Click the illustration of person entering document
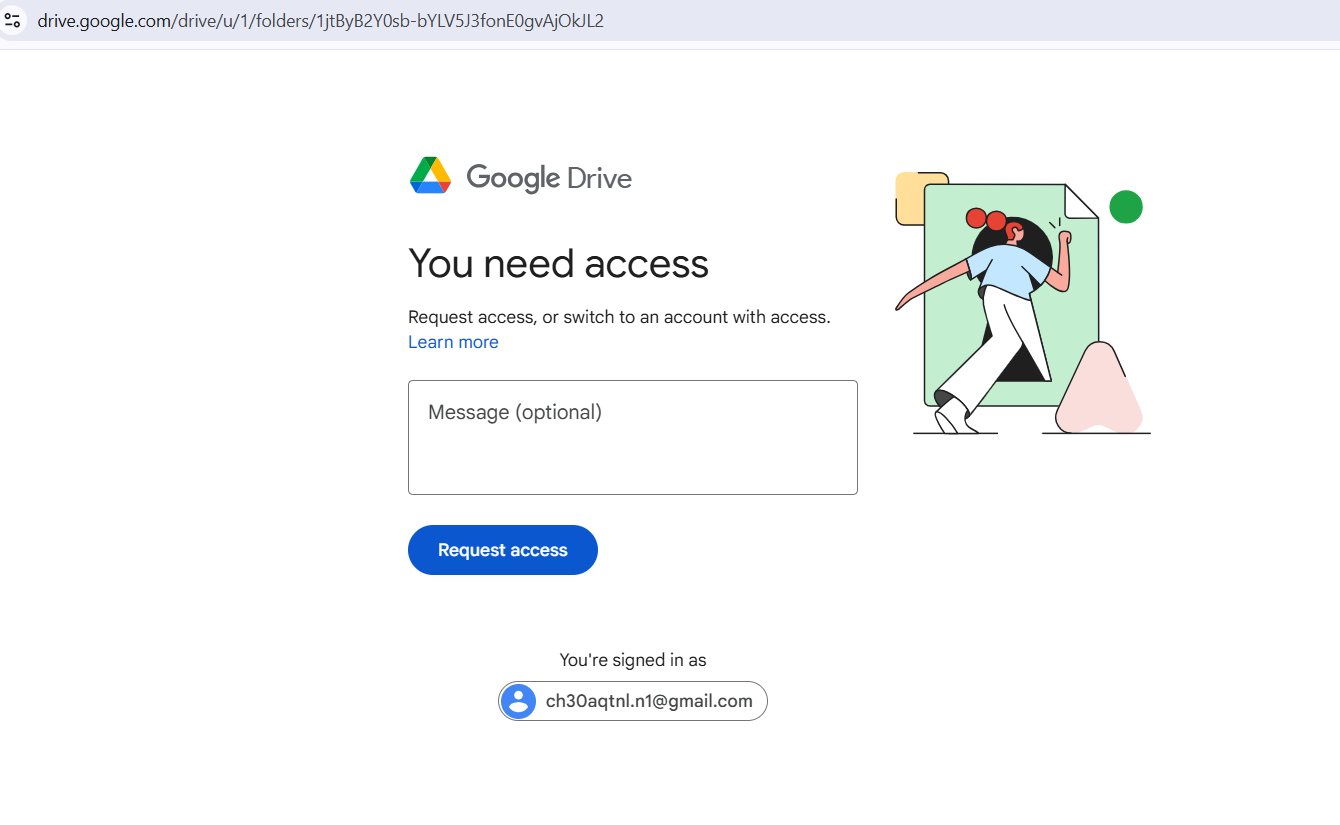Image resolution: width=1340 pixels, height=825 pixels. (1022, 304)
